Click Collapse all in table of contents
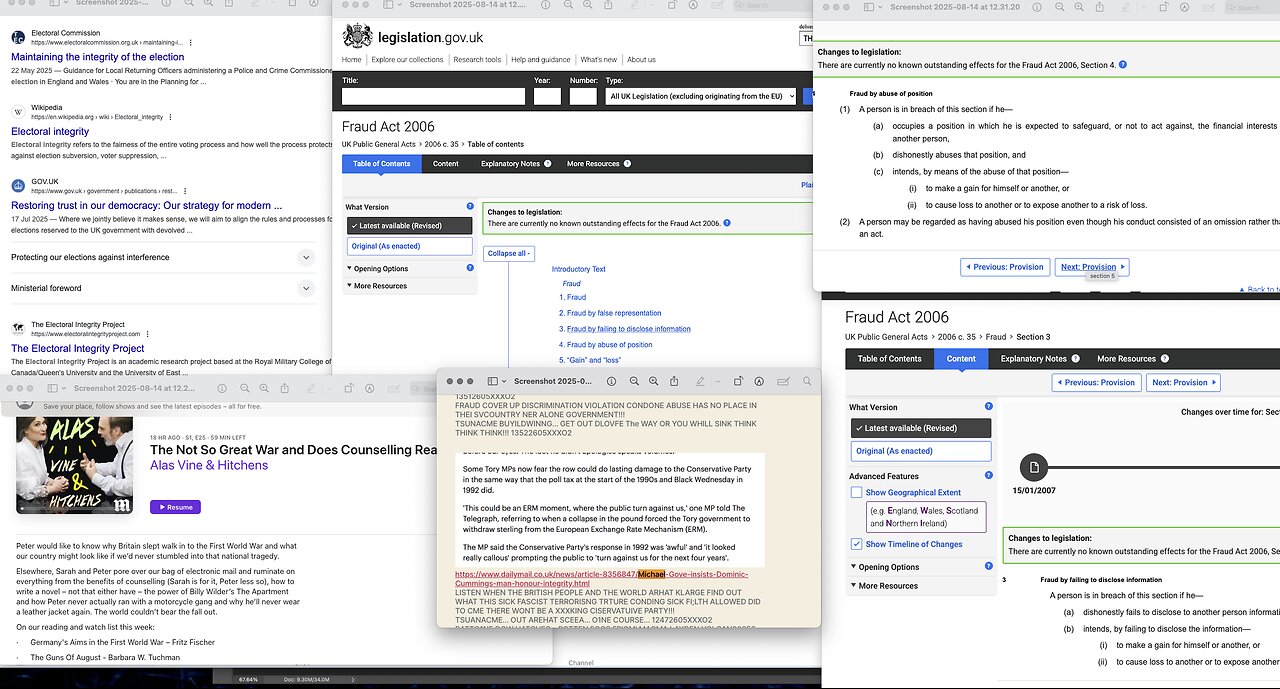The height and width of the screenshot is (689, 1280). click(x=510, y=253)
